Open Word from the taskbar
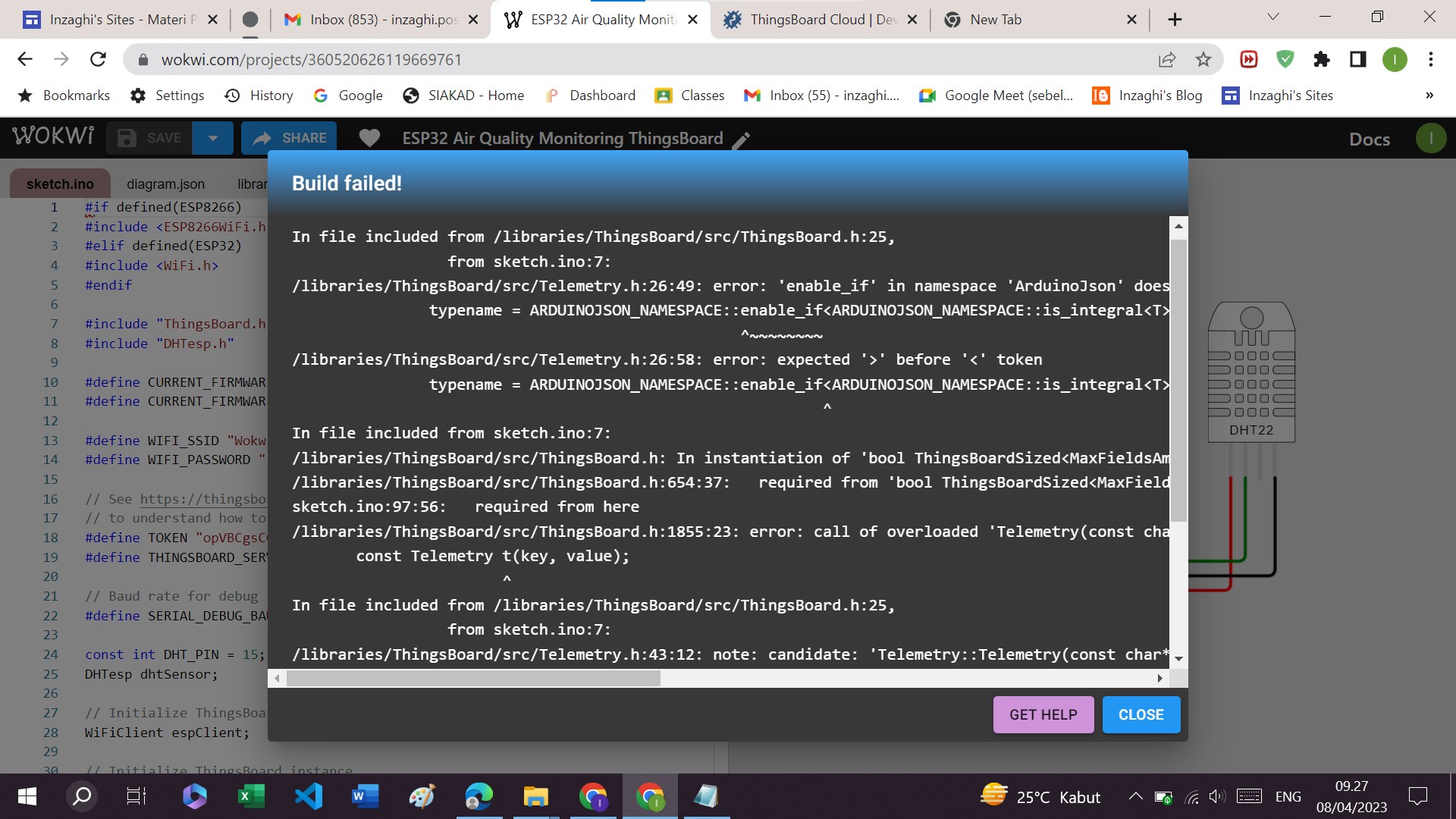 [x=365, y=796]
